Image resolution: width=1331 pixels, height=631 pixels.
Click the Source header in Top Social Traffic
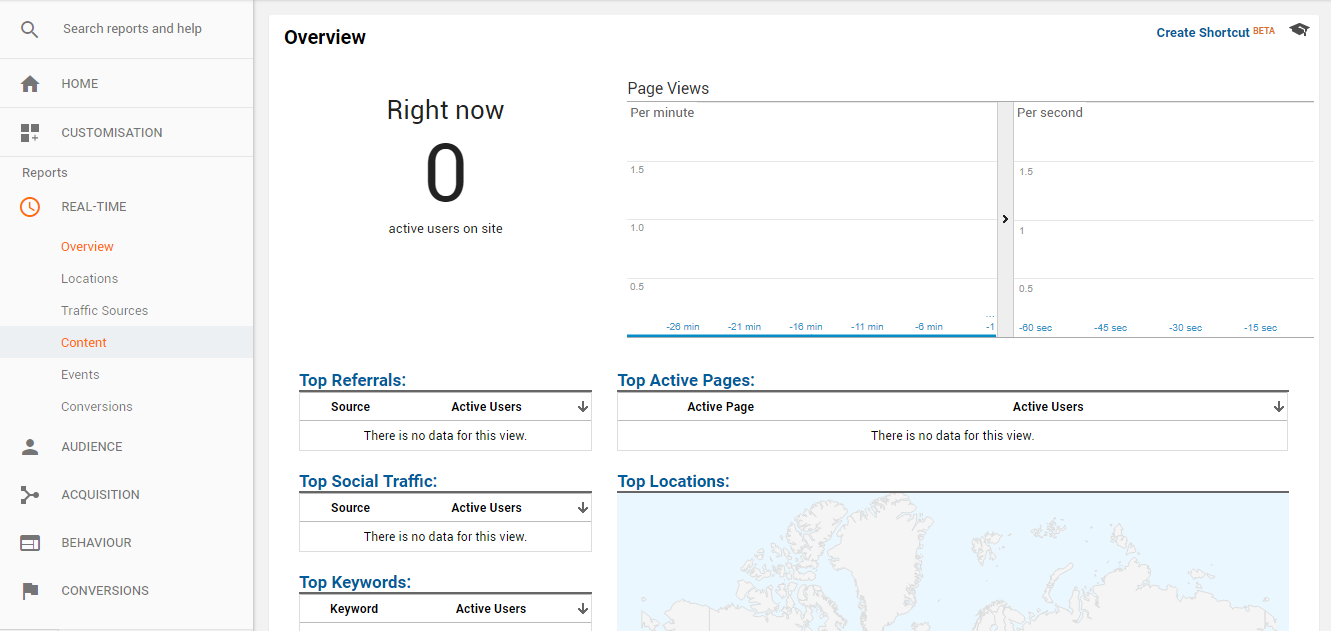[x=350, y=508]
